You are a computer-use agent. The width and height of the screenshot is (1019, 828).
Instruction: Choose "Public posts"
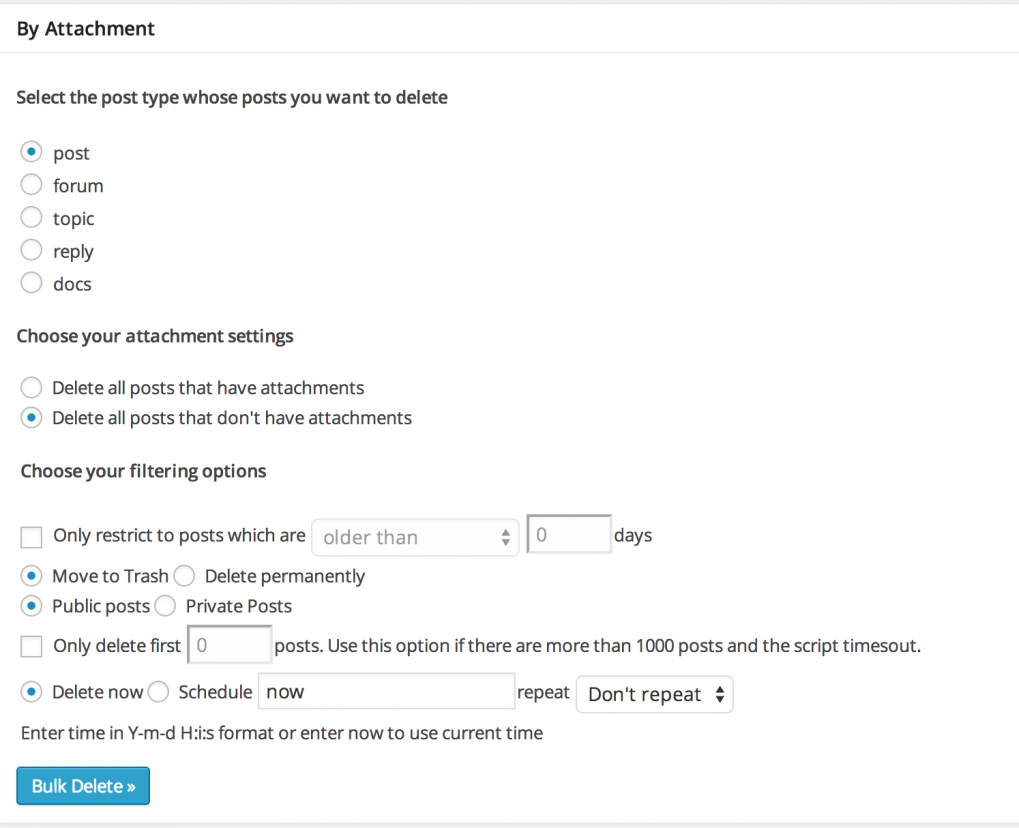(30, 606)
